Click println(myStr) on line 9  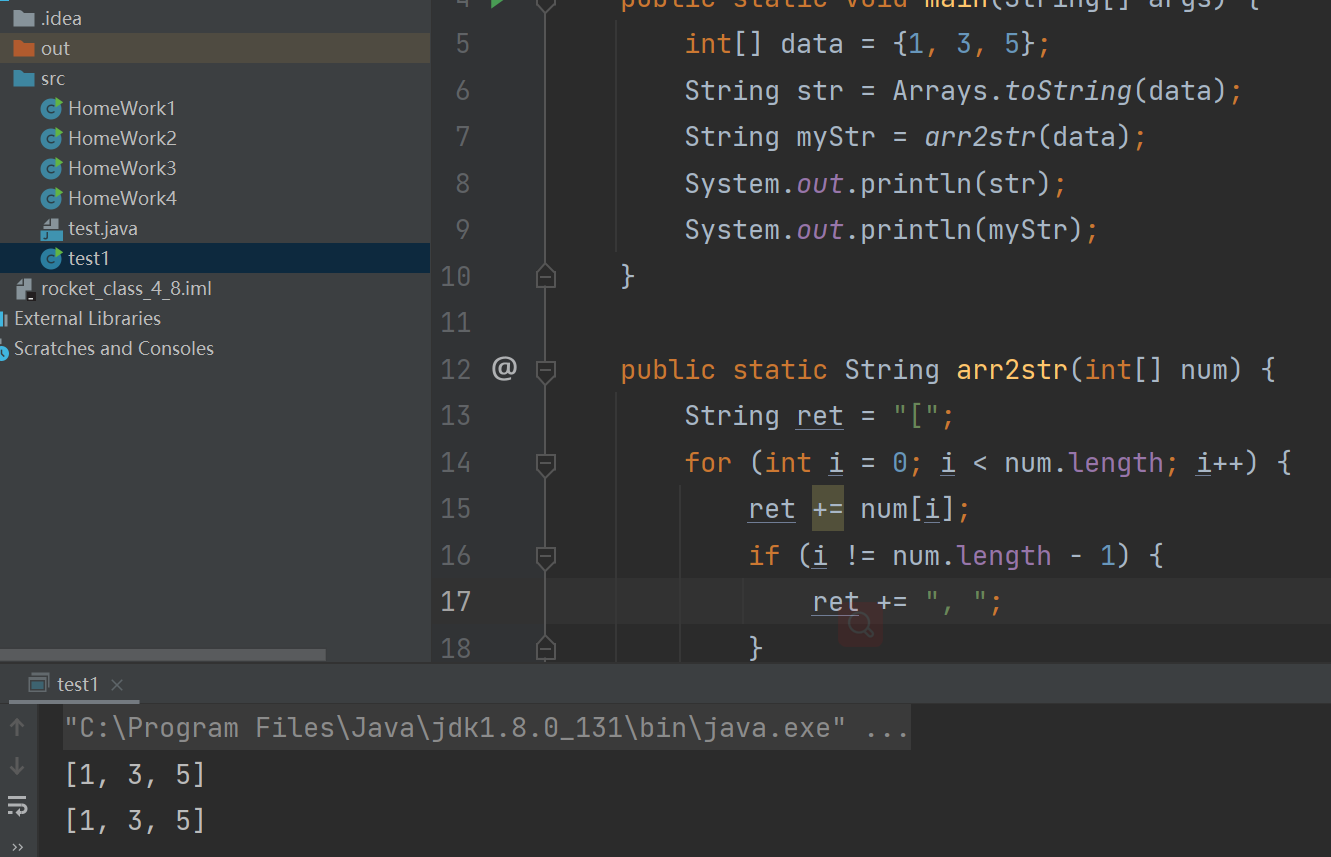coord(972,230)
